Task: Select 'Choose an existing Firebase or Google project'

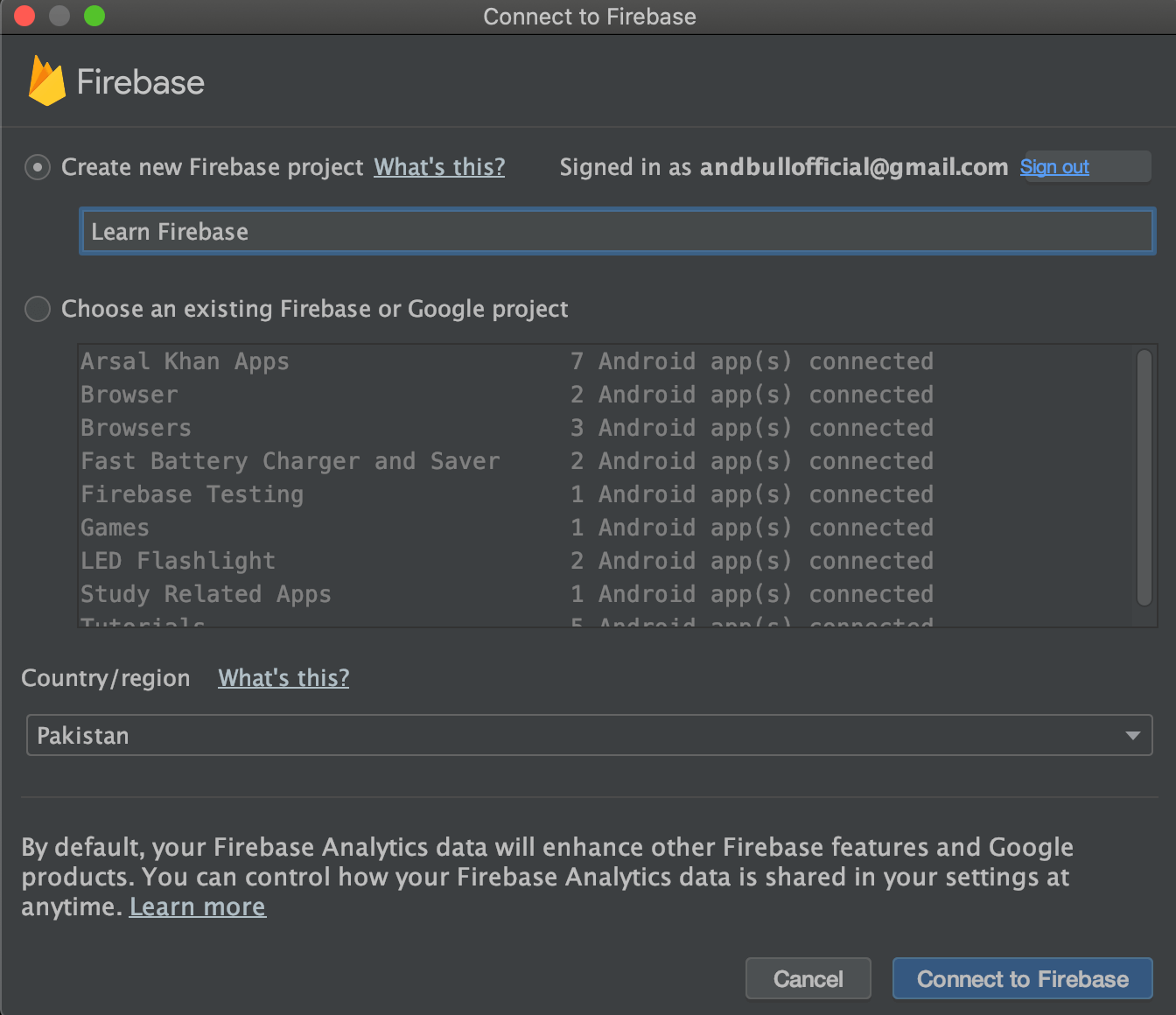Action: [38, 309]
